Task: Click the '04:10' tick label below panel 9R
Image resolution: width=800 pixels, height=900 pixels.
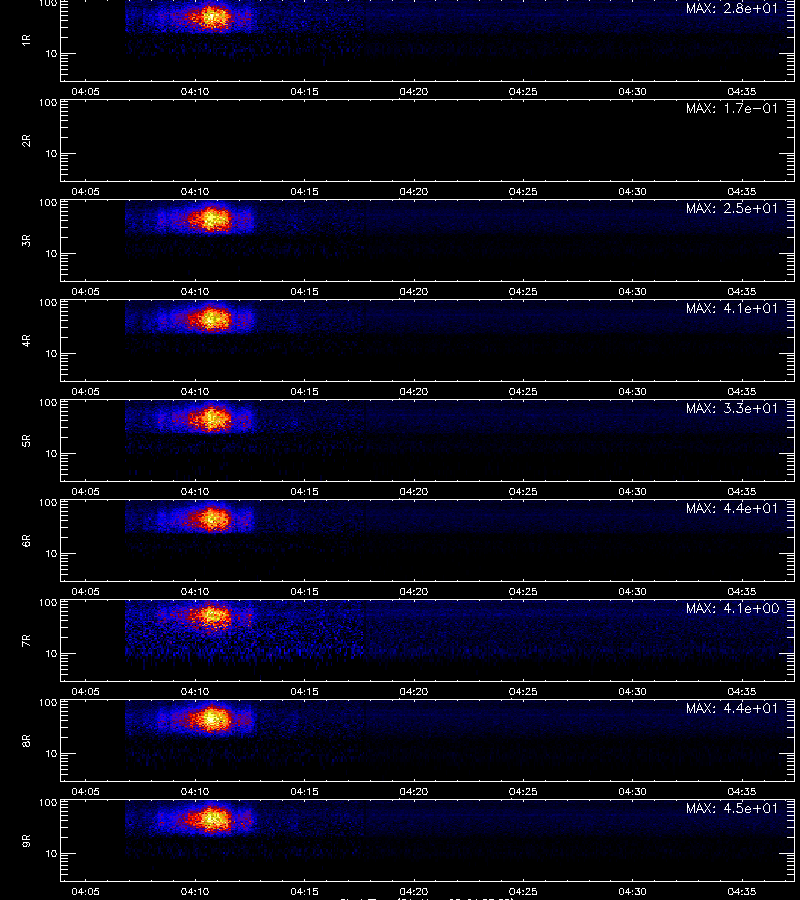Action: point(195,891)
